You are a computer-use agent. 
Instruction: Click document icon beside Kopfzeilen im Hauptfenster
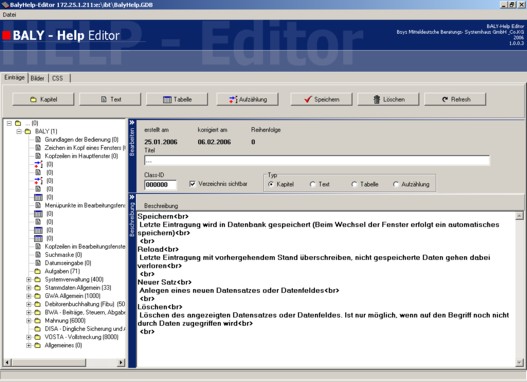click(x=38, y=156)
